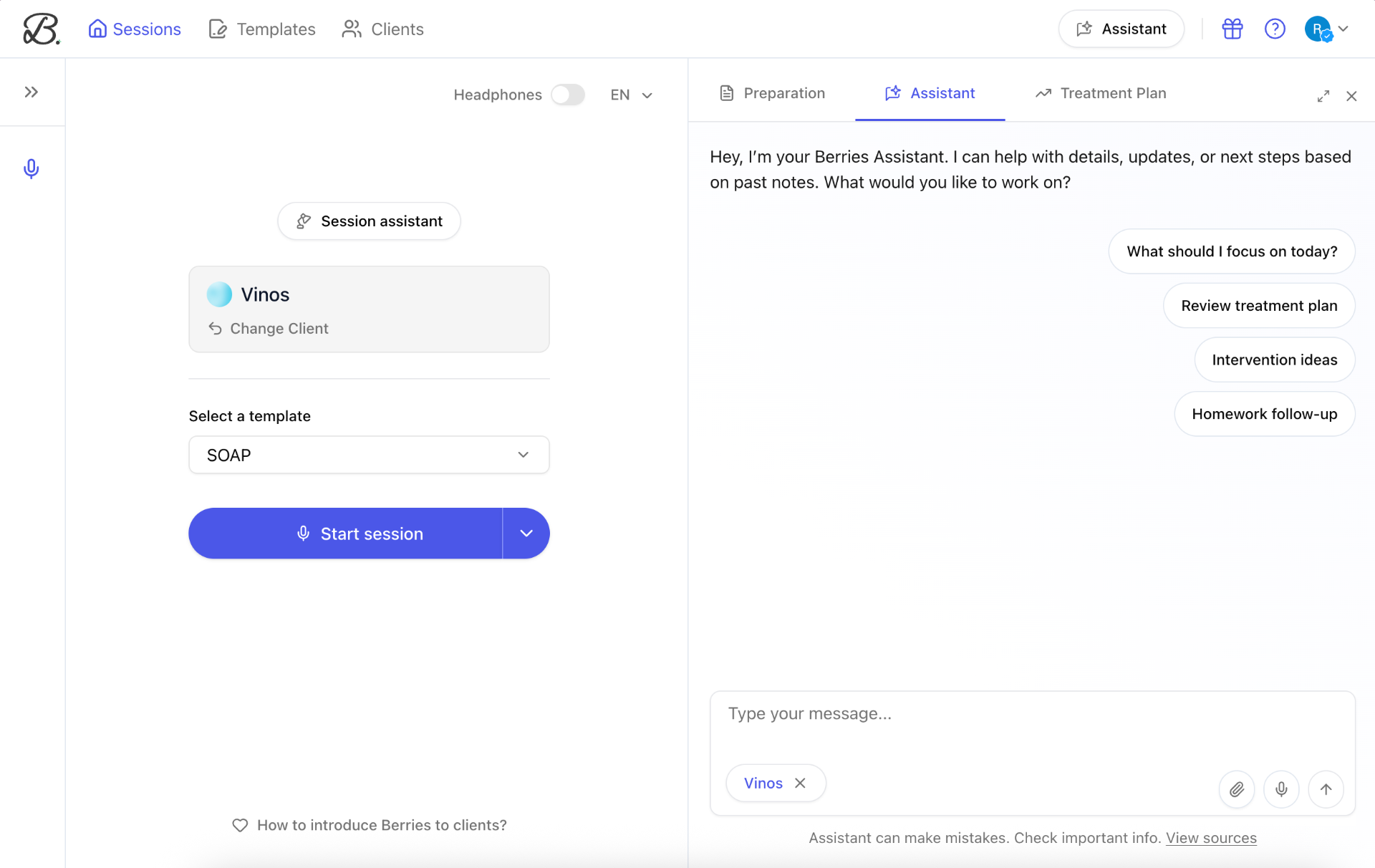Open the SOAP template dropdown
The height and width of the screenshot is (868, 1375).
point(369,455)
